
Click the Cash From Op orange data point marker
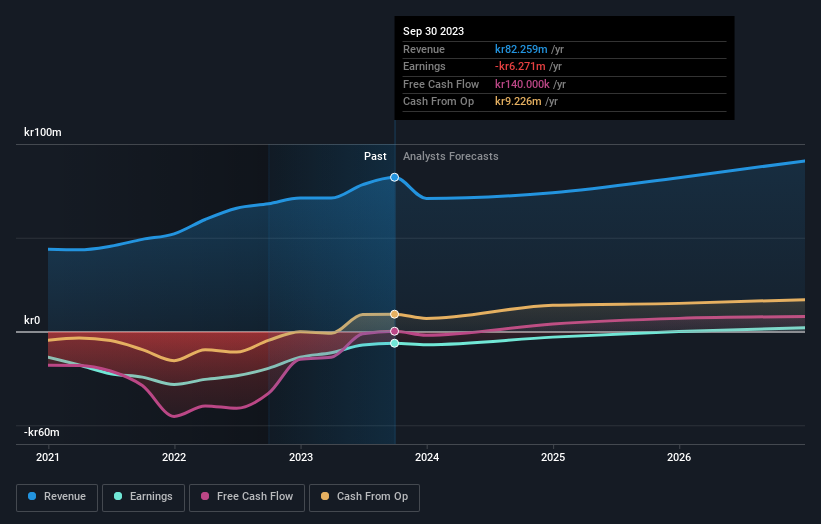[394, 314]
